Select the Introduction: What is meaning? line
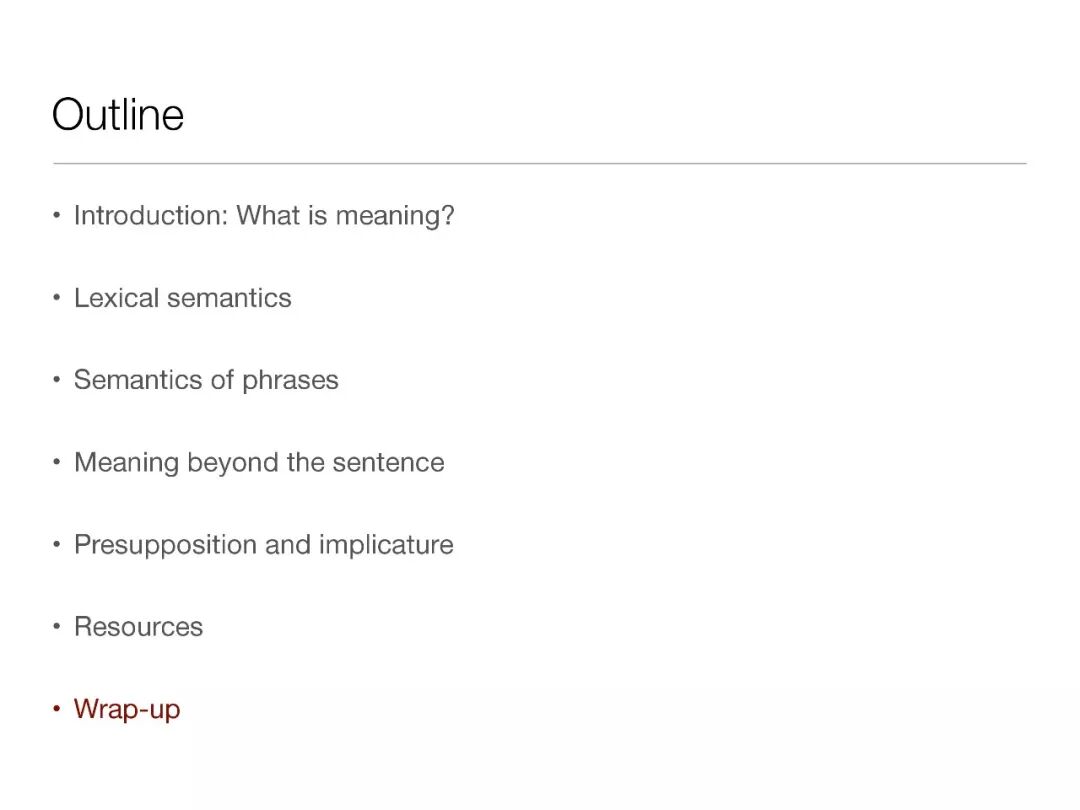 point(264,215)
